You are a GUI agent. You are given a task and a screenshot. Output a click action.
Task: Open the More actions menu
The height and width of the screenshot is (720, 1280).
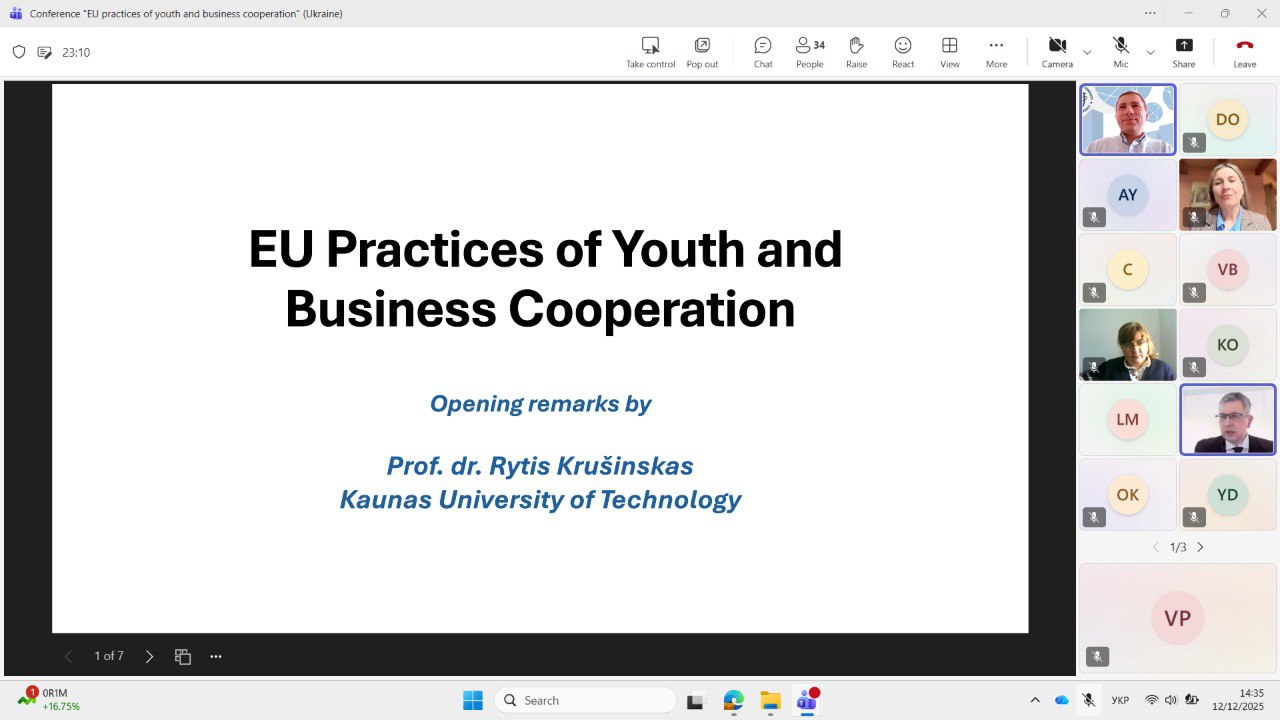[x=996, y=52]
